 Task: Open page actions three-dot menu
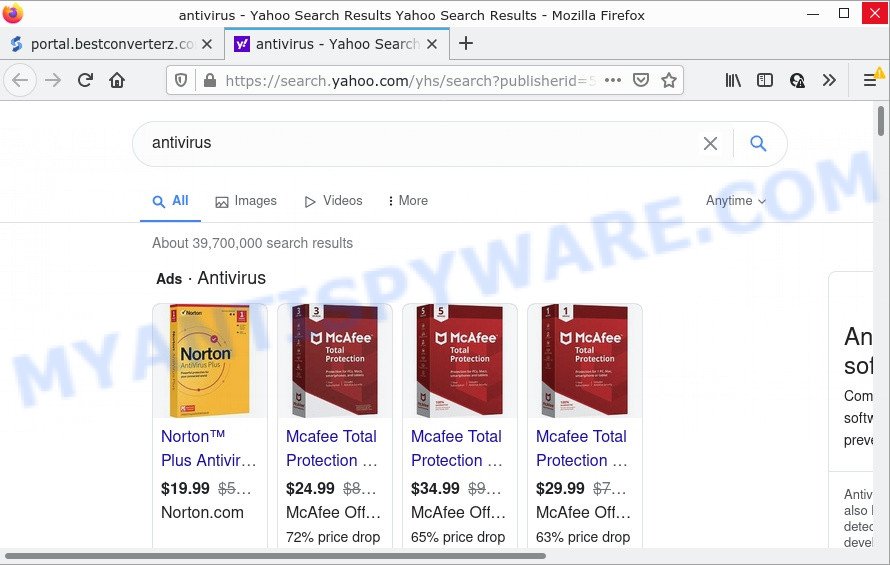[x=613, y=80]
